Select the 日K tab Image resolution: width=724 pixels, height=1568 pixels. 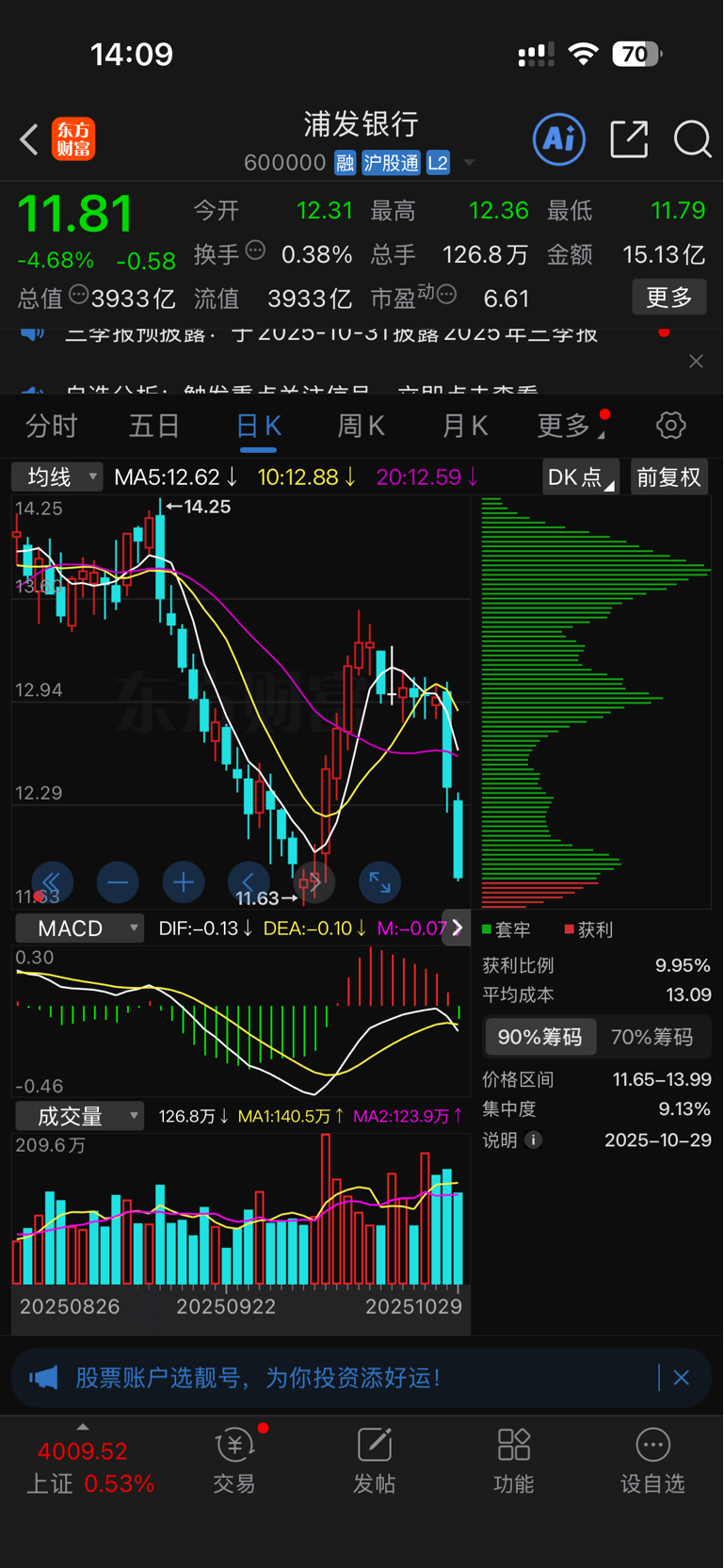pos(259,426)
